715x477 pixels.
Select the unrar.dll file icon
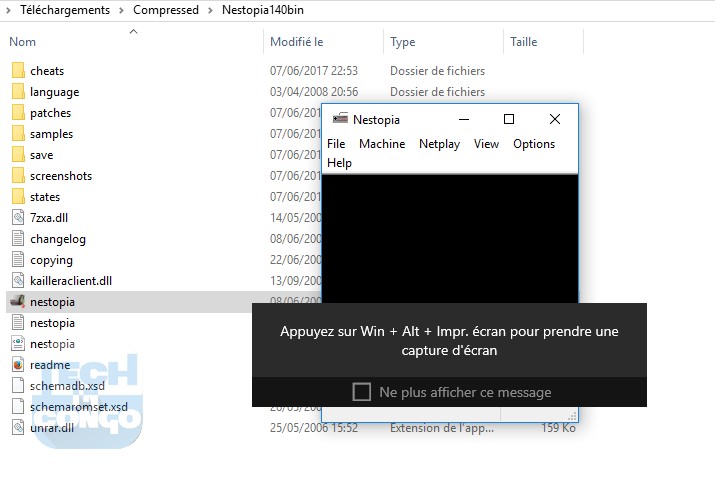click(18, 427)
